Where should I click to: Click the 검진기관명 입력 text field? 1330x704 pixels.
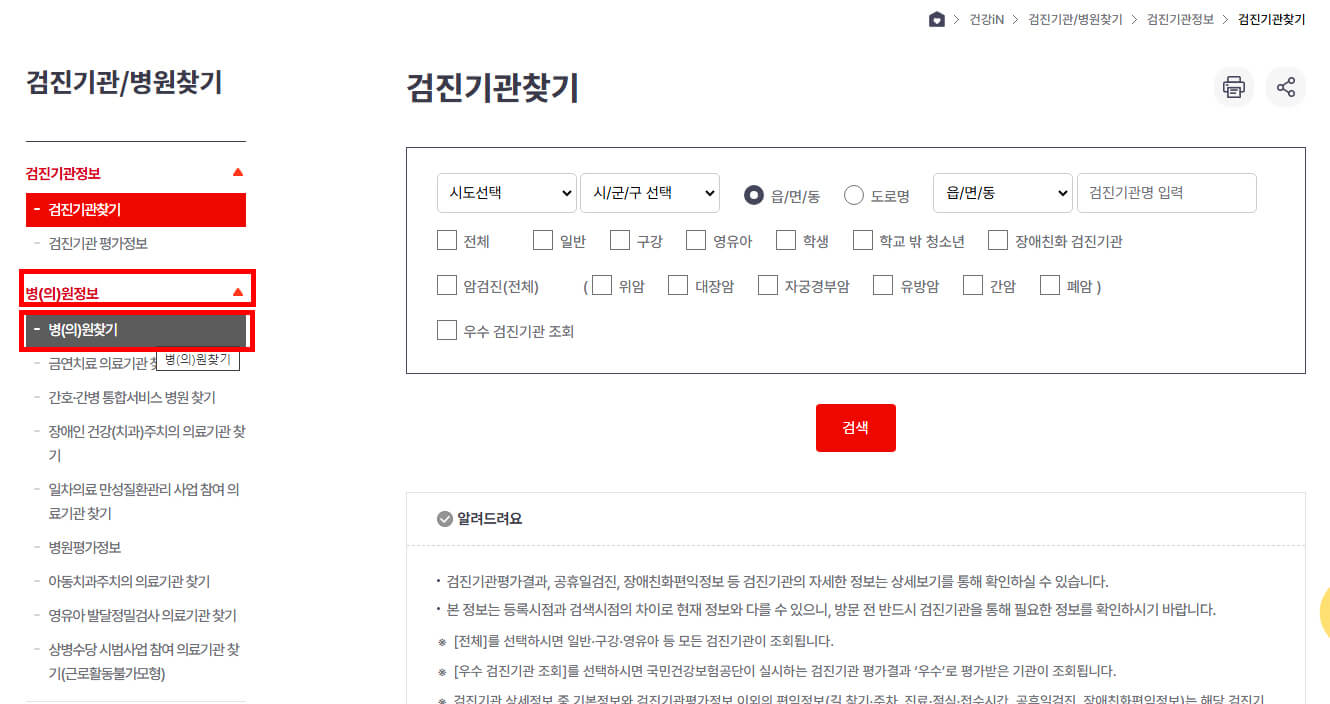coord(1166,193)
